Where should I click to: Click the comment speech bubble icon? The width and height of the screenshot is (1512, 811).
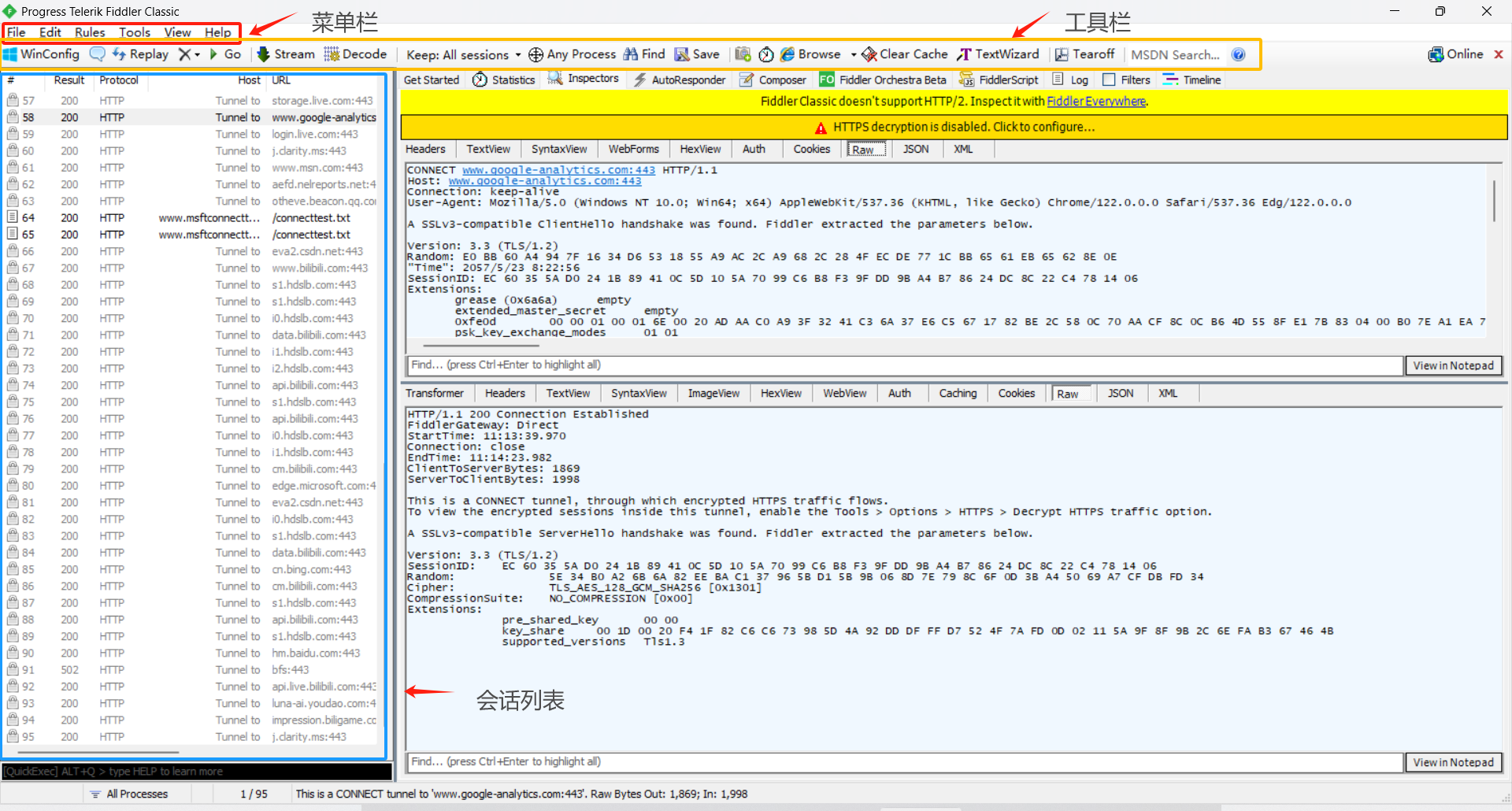coord(98,54)
